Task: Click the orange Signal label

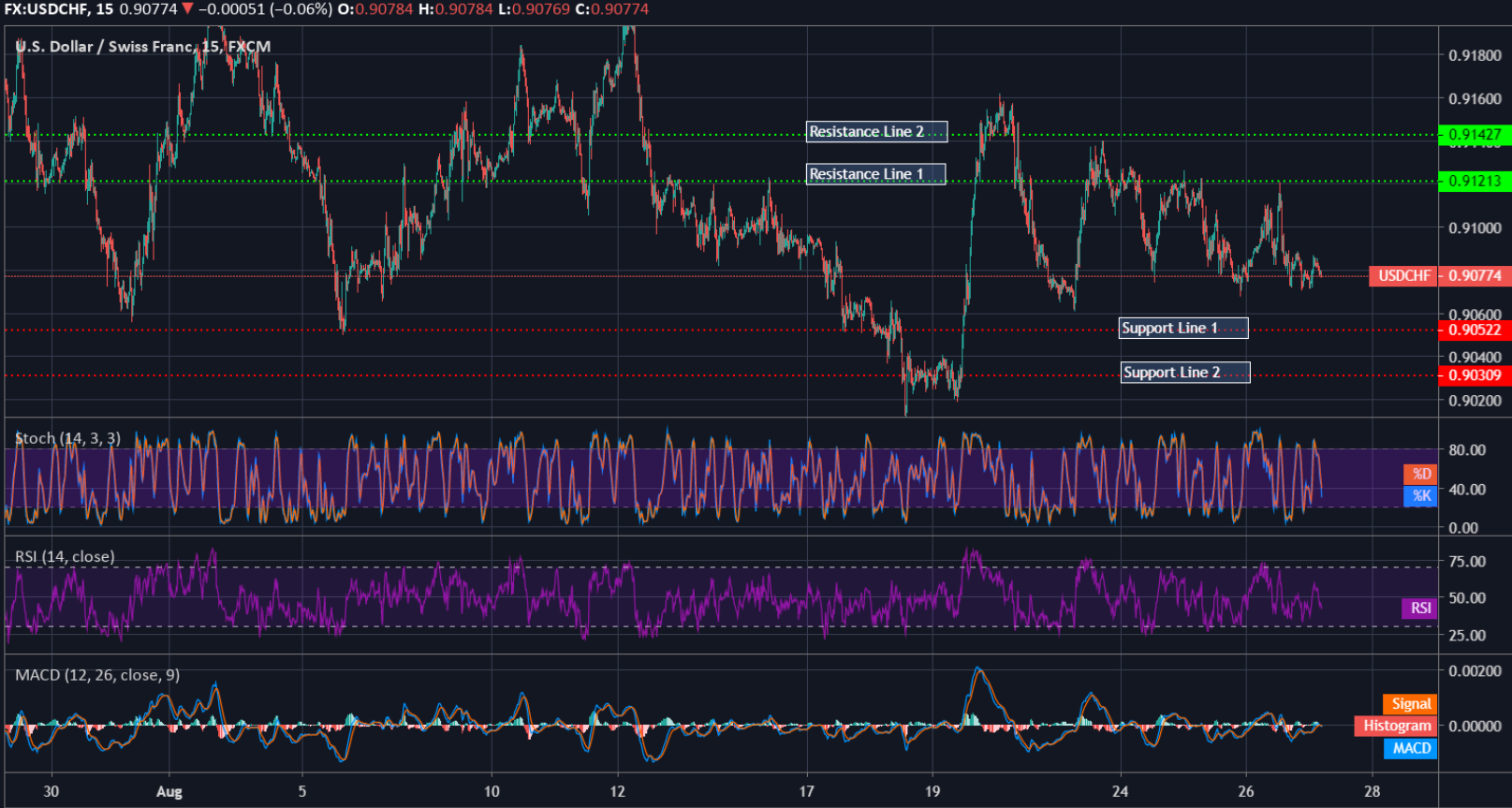Action: click(1410, 704)
